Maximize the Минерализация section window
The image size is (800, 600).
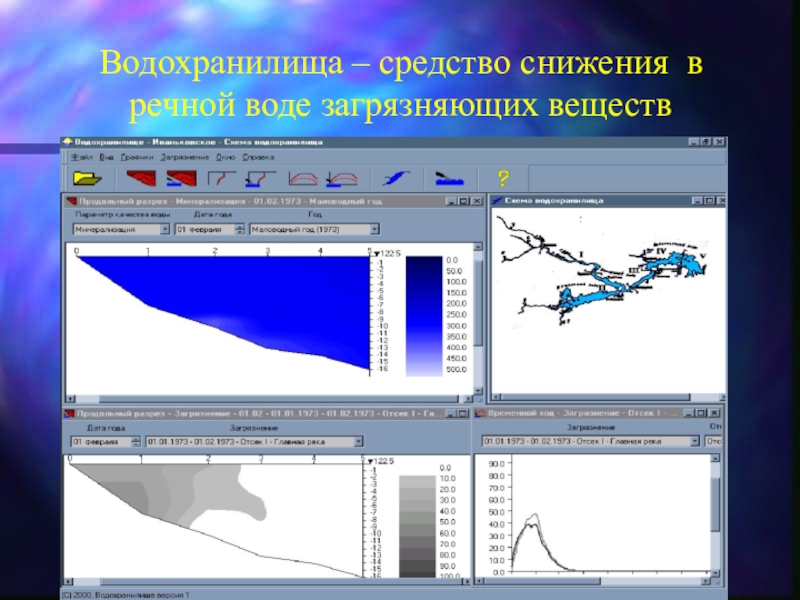(x=464, y=201)
